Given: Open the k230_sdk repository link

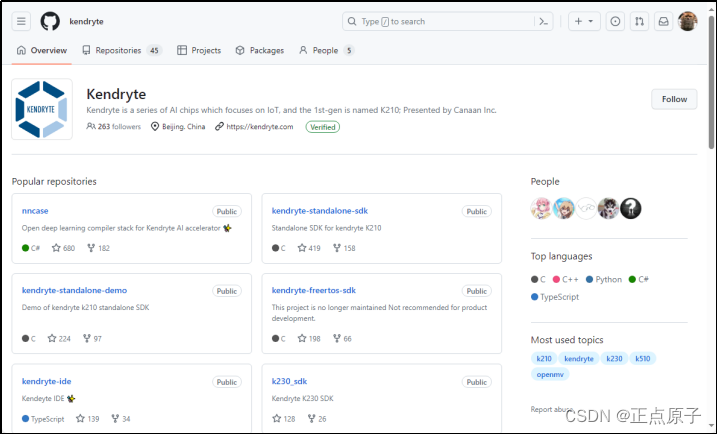Looking at the screenshot, I should 289,381.
